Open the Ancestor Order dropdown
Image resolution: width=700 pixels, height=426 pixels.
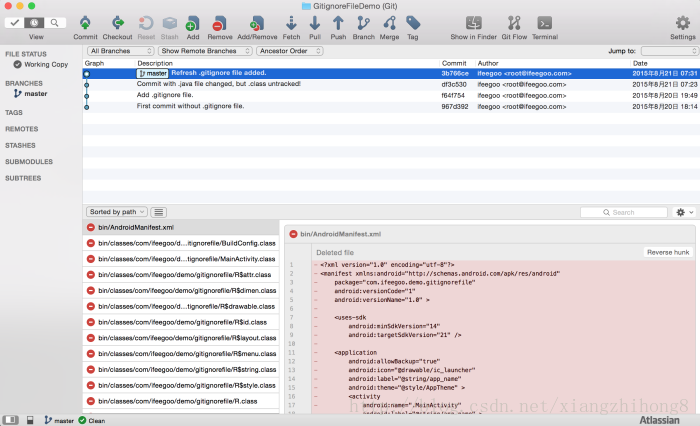pyautogui.click(x=290, y=51)
